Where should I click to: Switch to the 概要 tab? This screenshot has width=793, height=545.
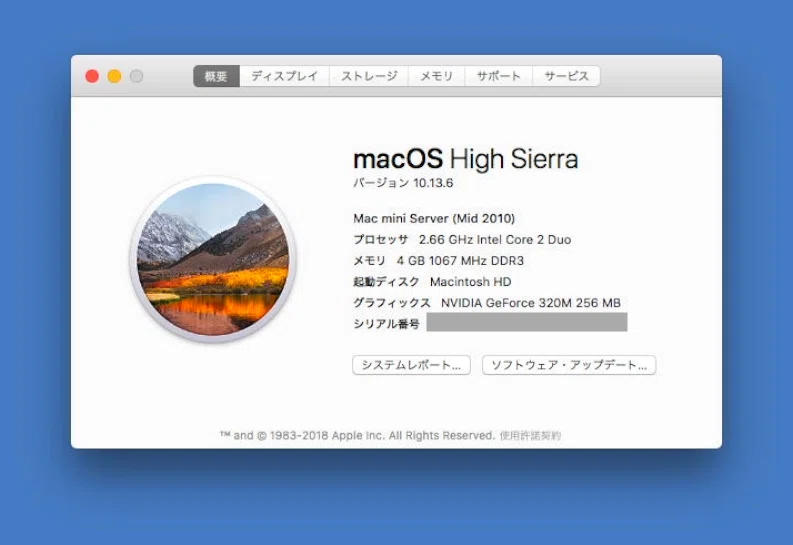[x=216, y=76]
